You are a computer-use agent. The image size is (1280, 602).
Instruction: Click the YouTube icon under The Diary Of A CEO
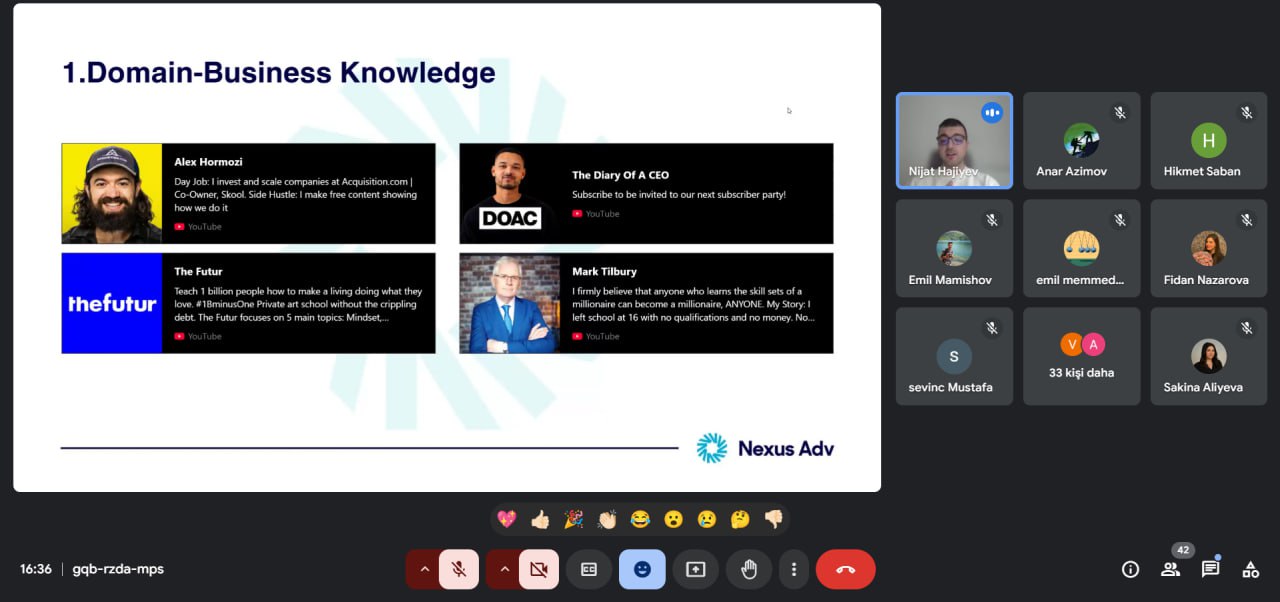(577, 214)
